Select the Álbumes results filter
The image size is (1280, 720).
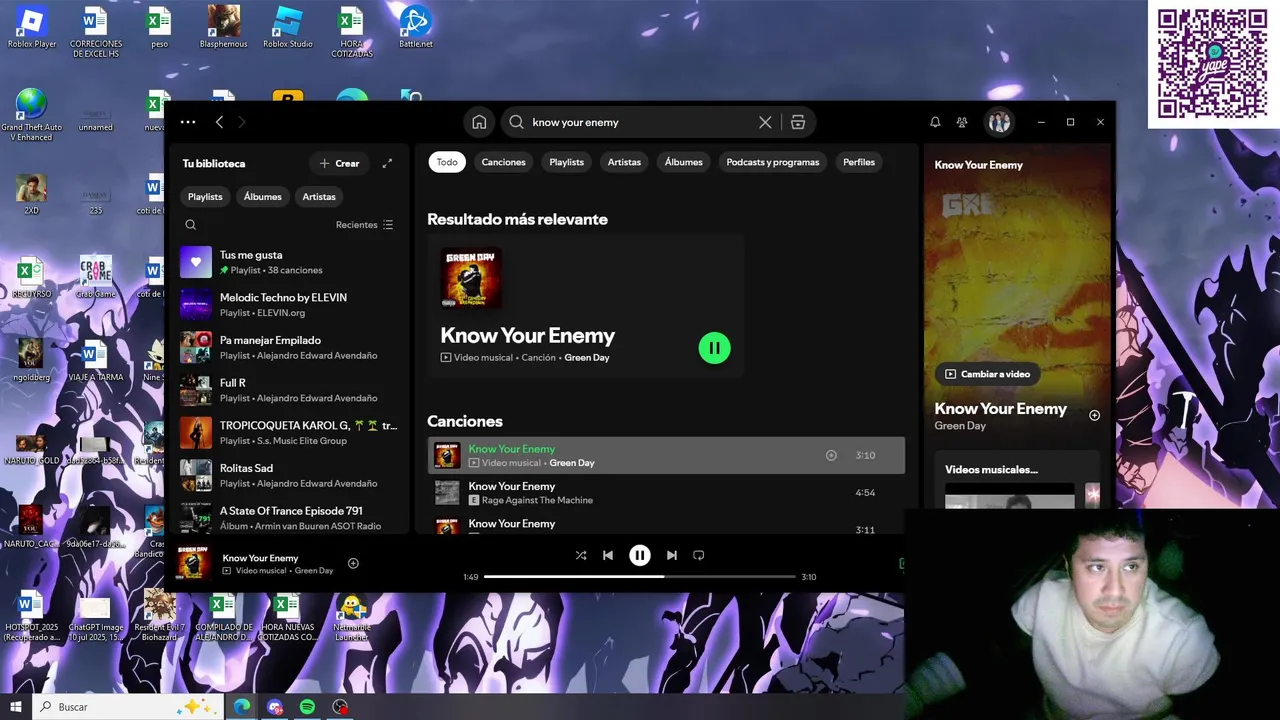684,162
